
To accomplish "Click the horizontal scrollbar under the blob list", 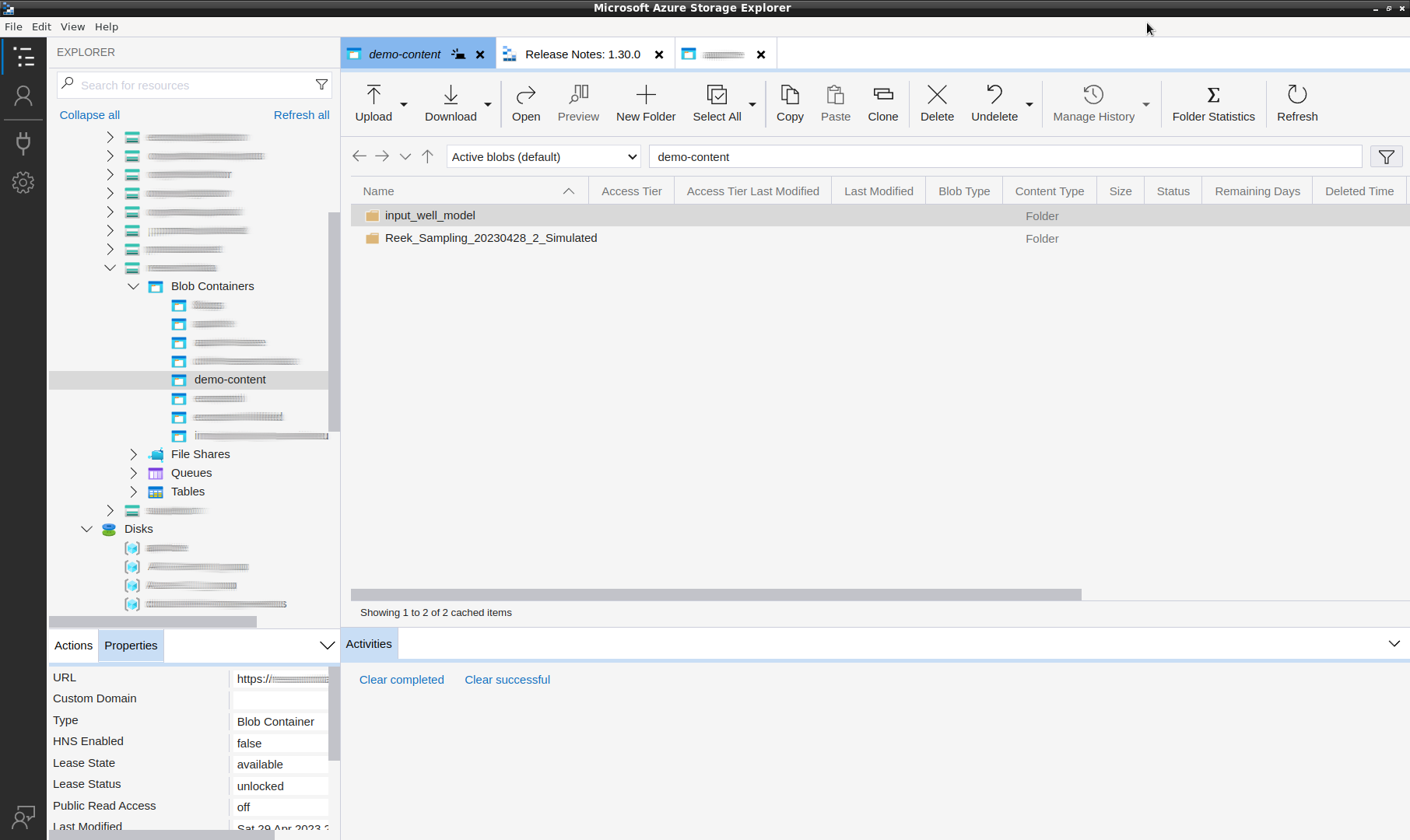I will pos(716,595).
